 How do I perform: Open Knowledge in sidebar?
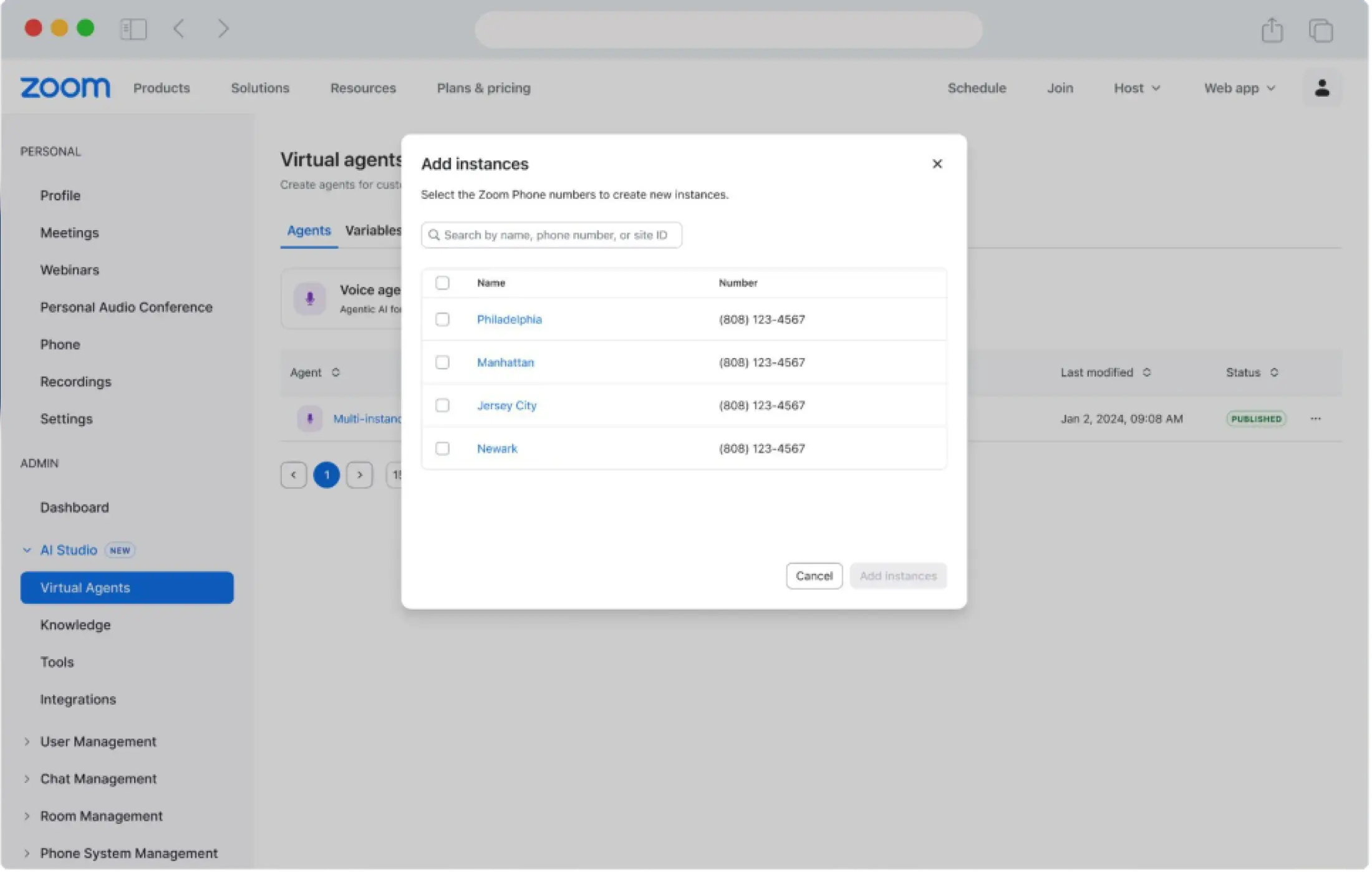75,626
